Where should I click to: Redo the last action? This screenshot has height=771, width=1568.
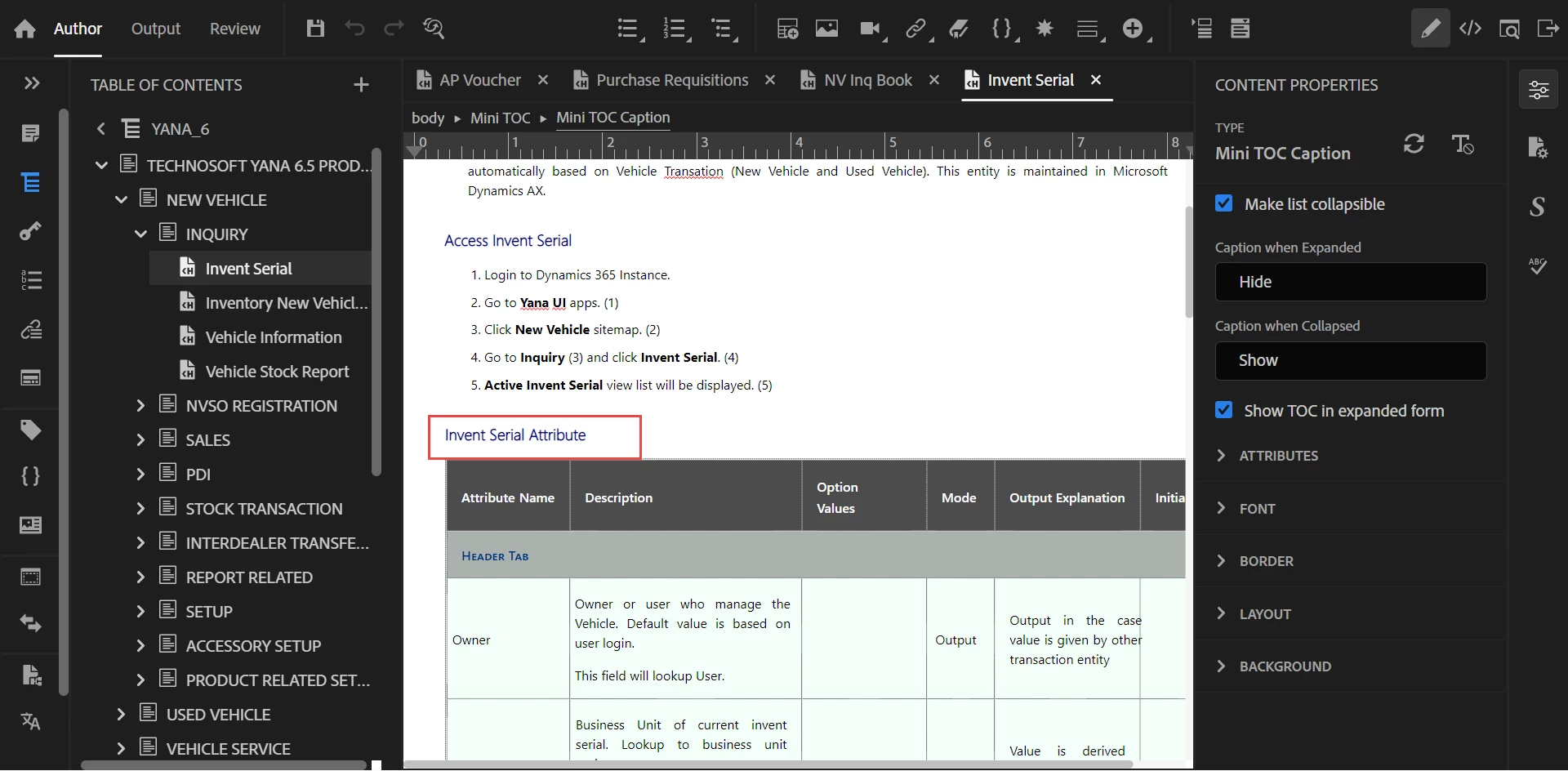click(394, 29)
